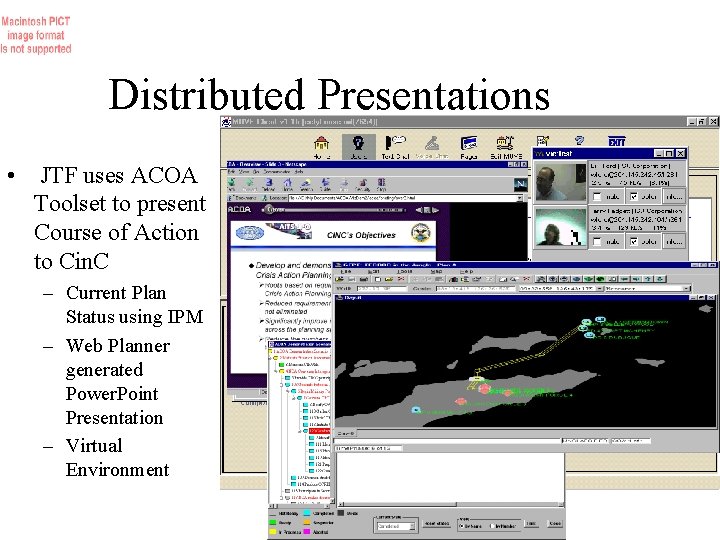This screenshot has width=720, height=540.
Task: Expand the last red tree node at bottom
Action: point(282,497)
